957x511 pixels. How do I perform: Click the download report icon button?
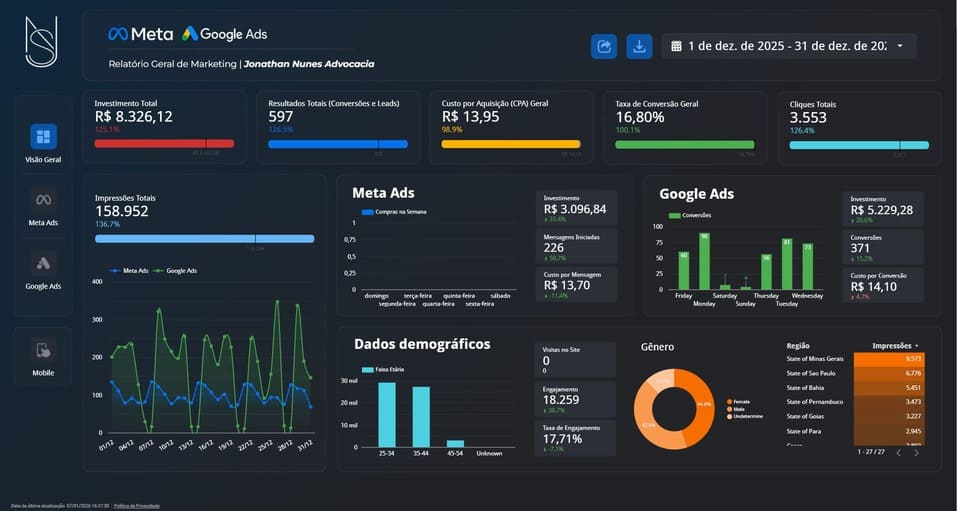pyautogui.click(x=638, y=46)
